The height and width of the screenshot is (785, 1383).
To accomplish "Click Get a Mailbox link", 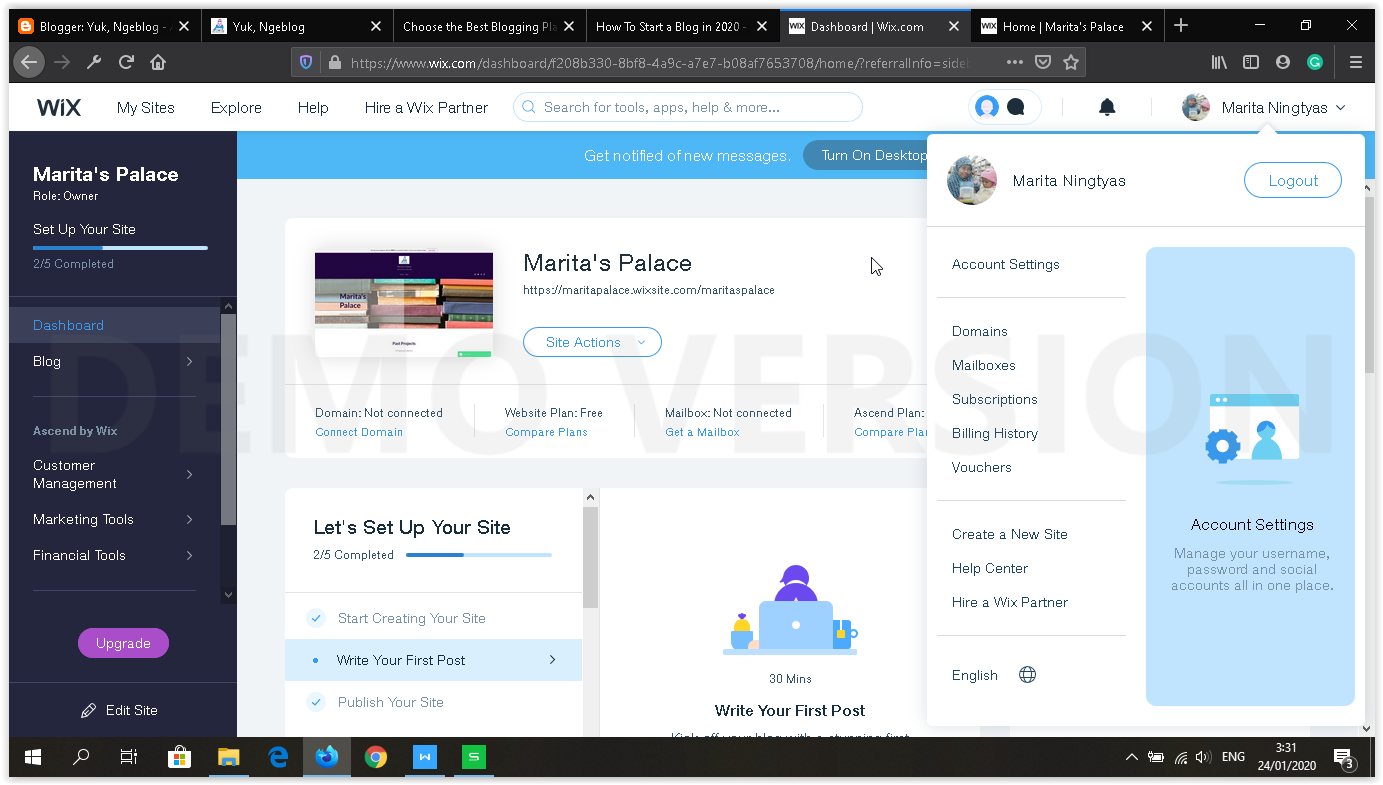I will [x=702, y=432].
